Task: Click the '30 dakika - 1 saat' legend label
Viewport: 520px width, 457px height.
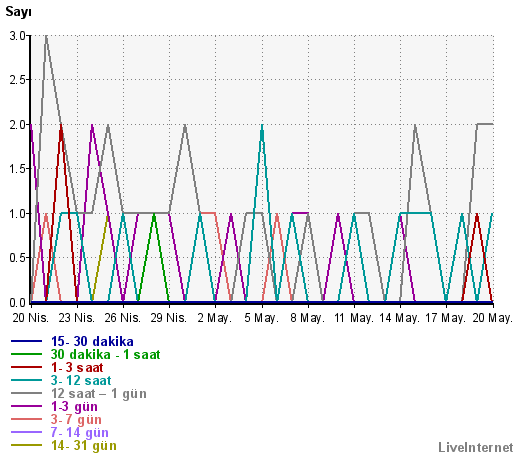Action: tap(105, 355)
